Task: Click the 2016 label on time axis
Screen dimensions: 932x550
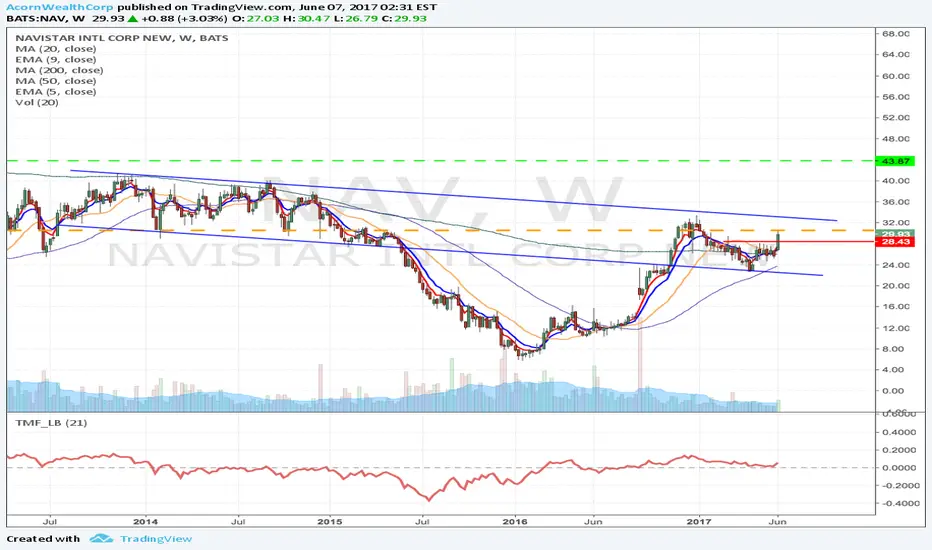Action: tap(515, 521)
